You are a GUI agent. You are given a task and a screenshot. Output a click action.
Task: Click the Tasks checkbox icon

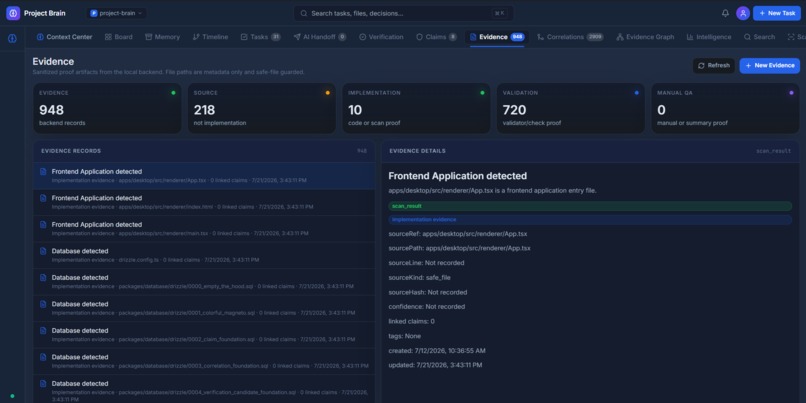coord(244,37)
